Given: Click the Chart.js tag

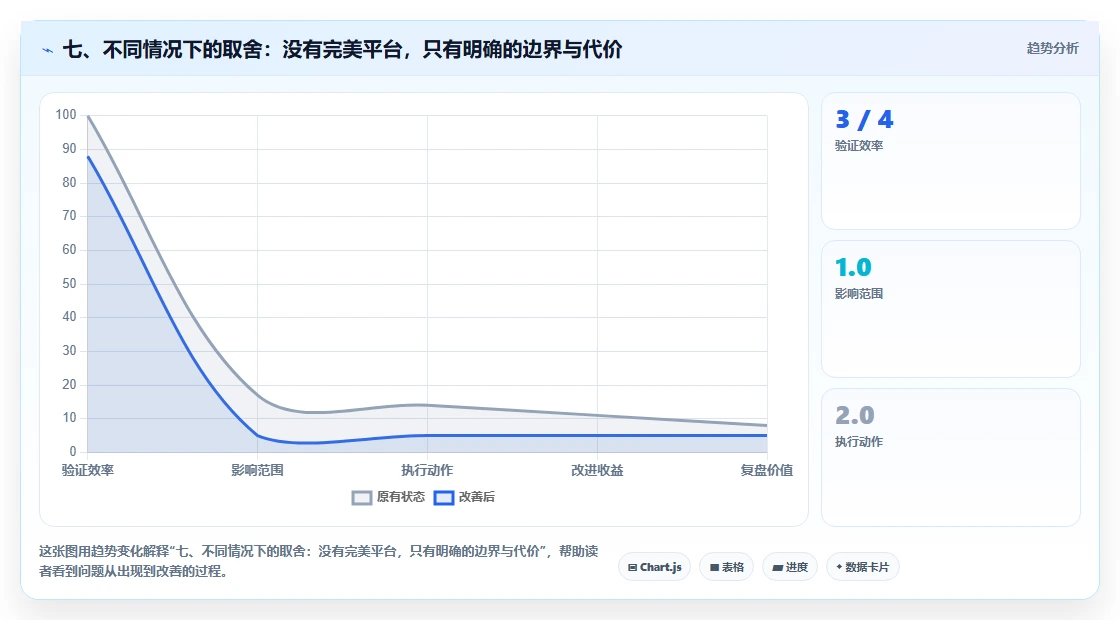Looking at the screenshot, I should coord(654,567).
